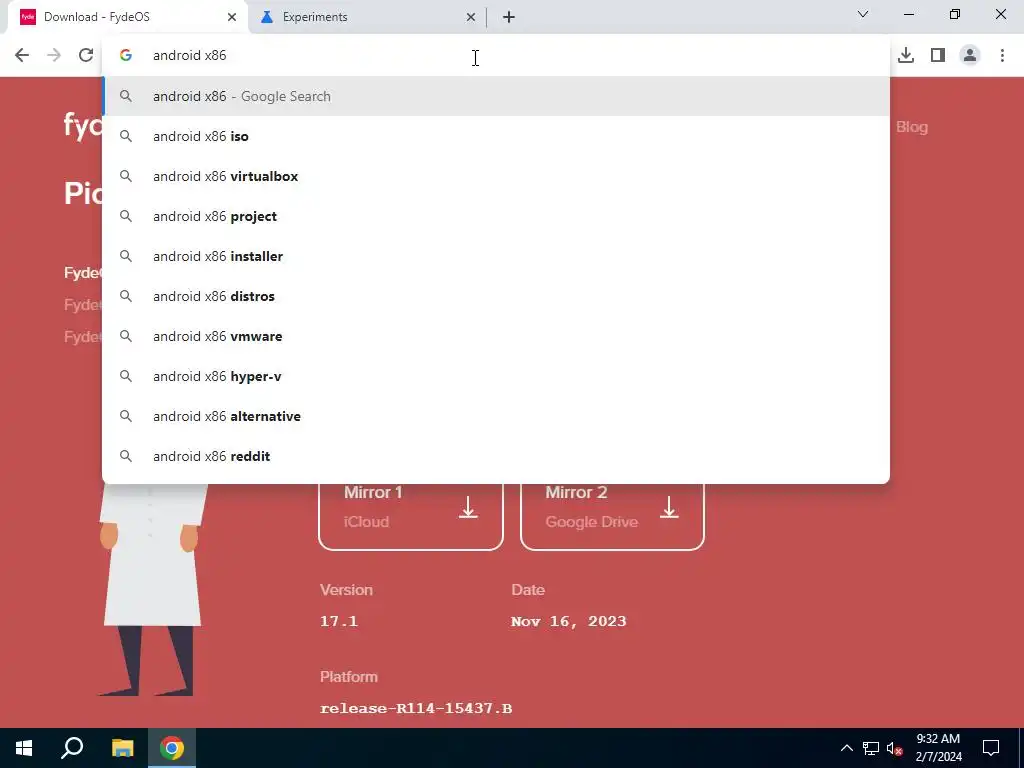Screen dimensions: 1024x768
Task: Show hidden system tray icons
Action: pos(846,748)
